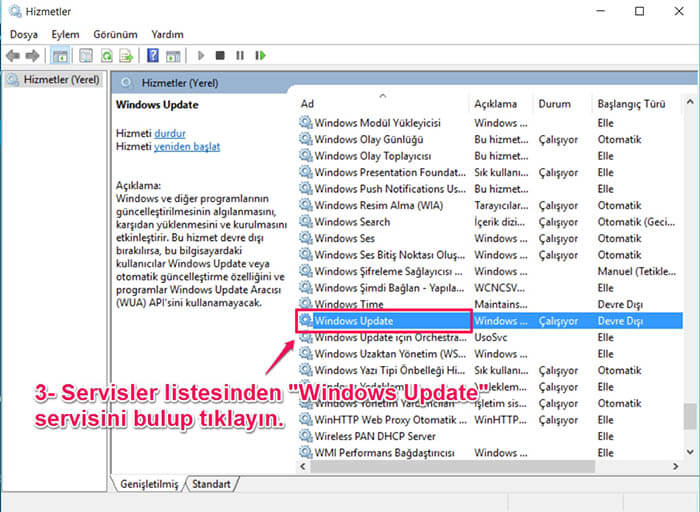Open the blue Help toolbar icon
Image resolution: width=700 pixels, height=512 pixels.
154,56
